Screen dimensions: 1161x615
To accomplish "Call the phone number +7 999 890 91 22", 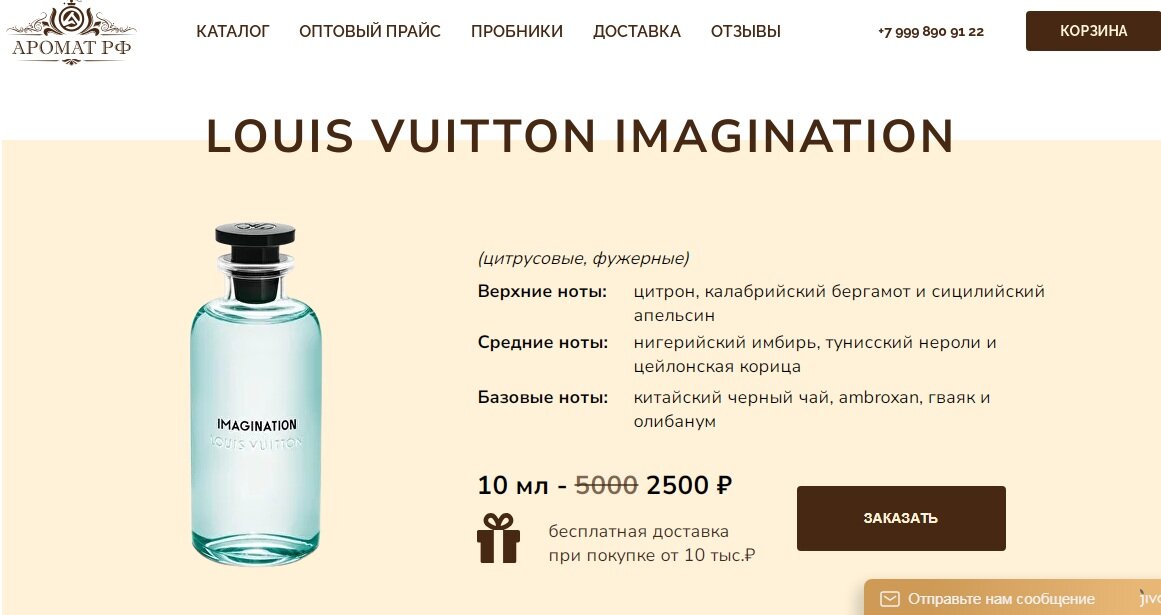I will 931,32.
